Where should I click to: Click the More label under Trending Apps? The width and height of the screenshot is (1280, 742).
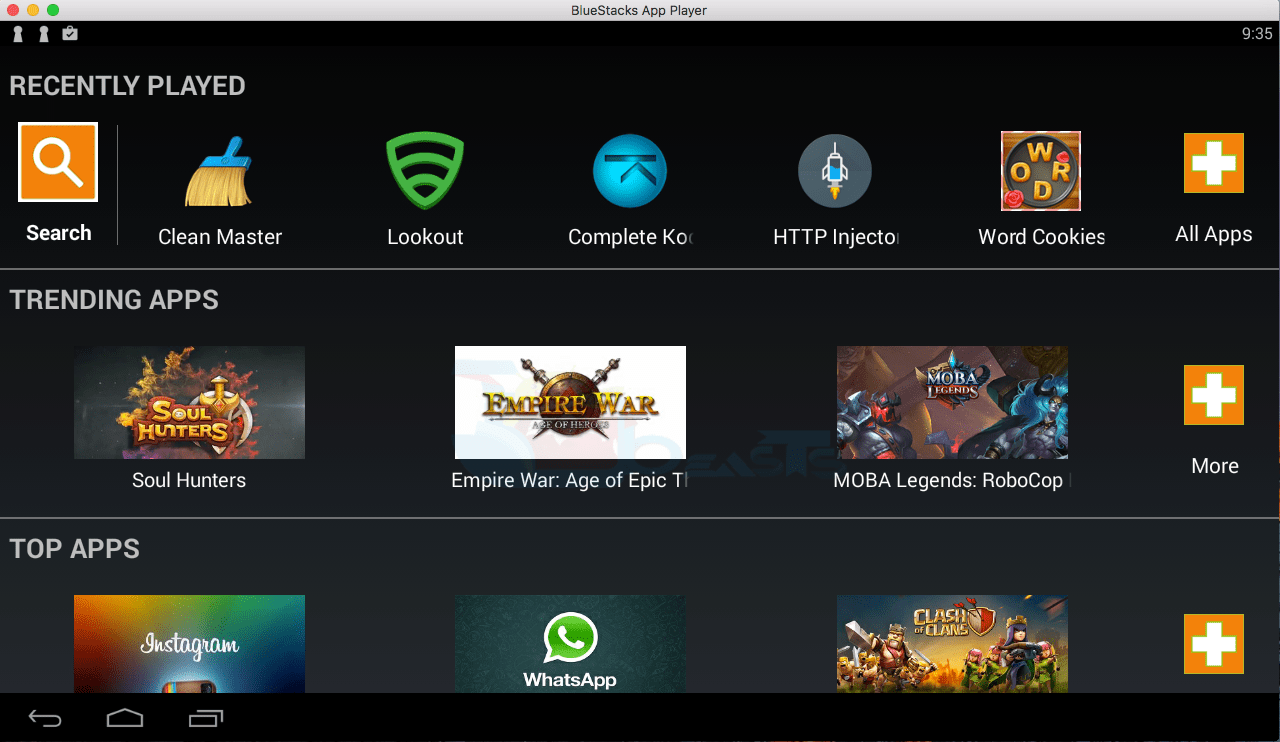tap(1215, 466)
